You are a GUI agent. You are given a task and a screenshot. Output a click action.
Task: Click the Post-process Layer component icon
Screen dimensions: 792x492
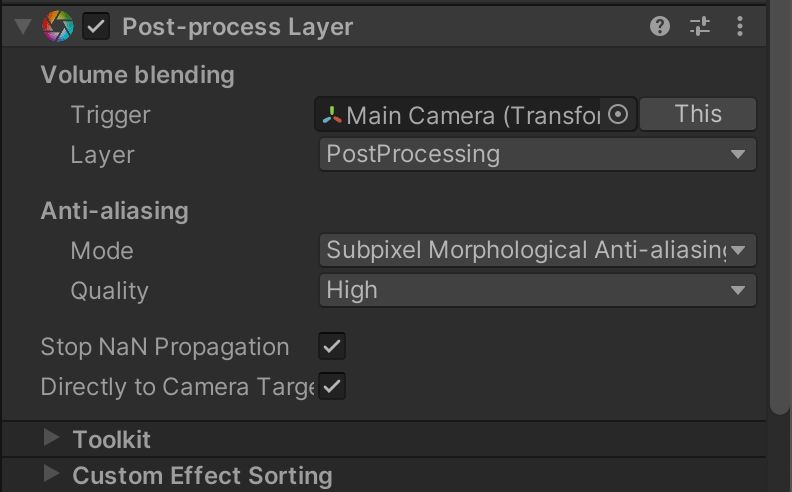tap(58, 27)
